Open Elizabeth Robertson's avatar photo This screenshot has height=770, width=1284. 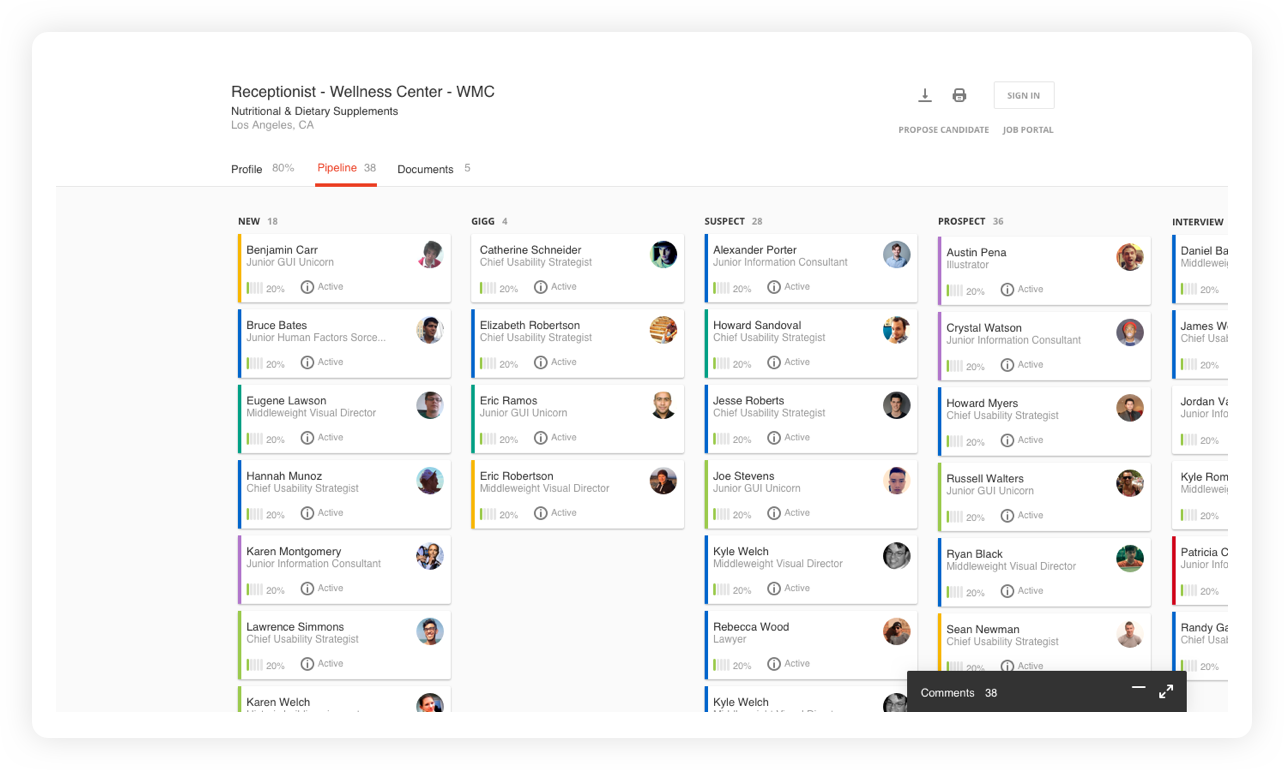click(663, 330)
